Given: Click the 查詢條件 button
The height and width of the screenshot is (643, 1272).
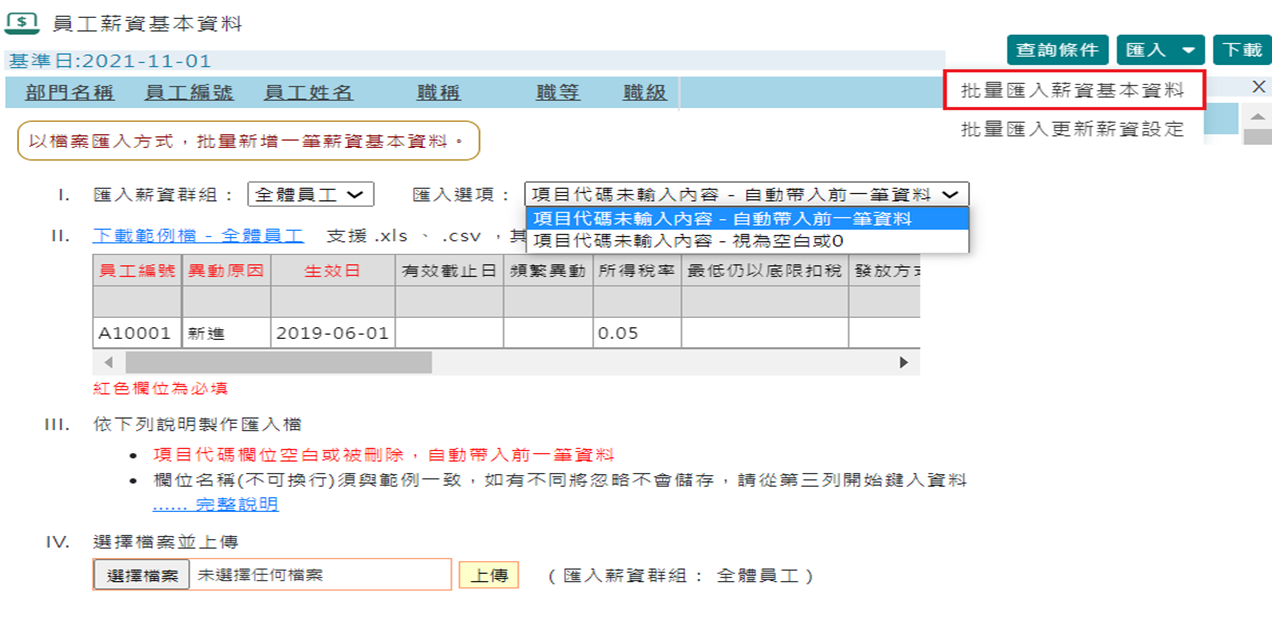Looking at the screenshot, I should coord(1056,48).
